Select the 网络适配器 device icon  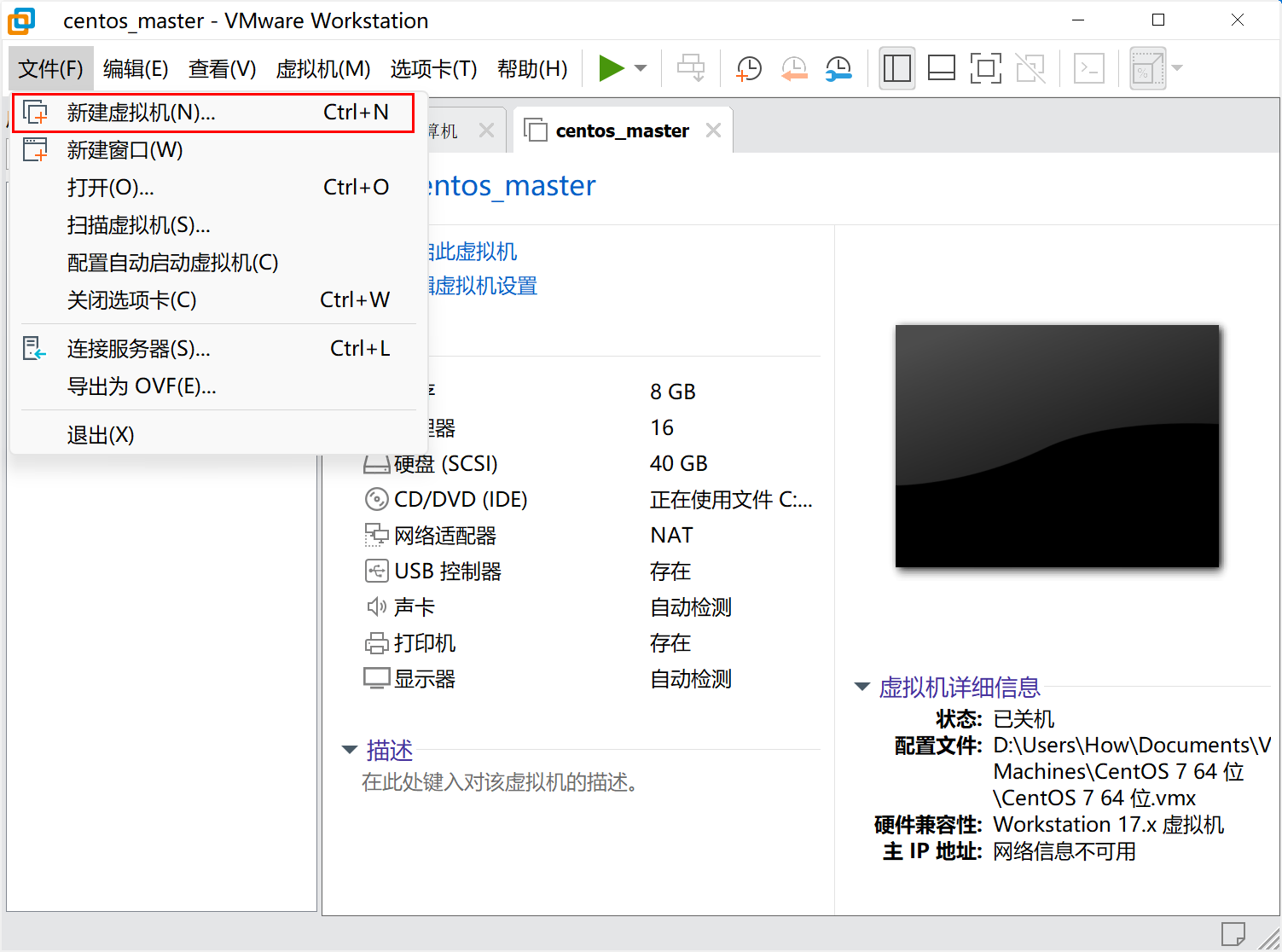click(376, 535)
